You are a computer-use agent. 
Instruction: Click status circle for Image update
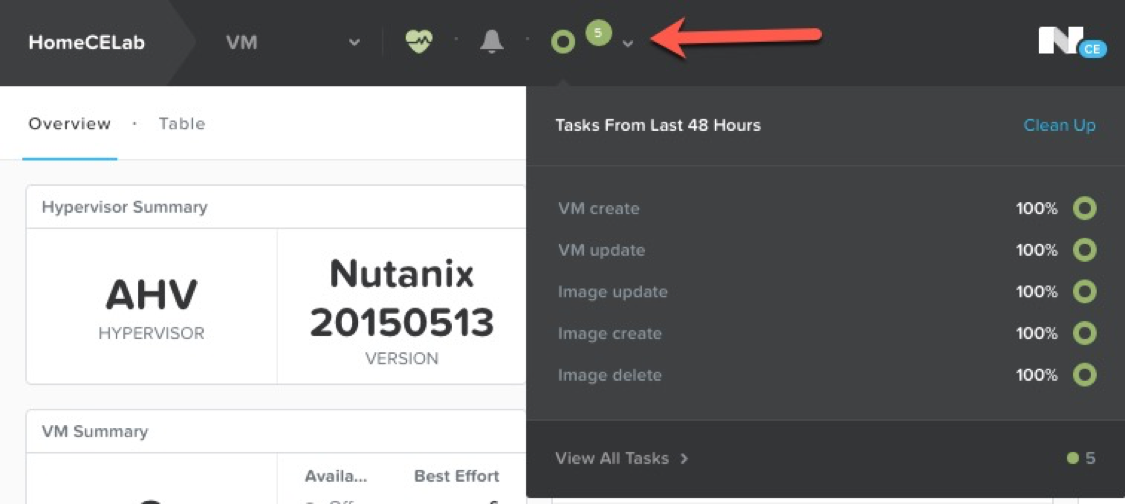point(1085,292)
